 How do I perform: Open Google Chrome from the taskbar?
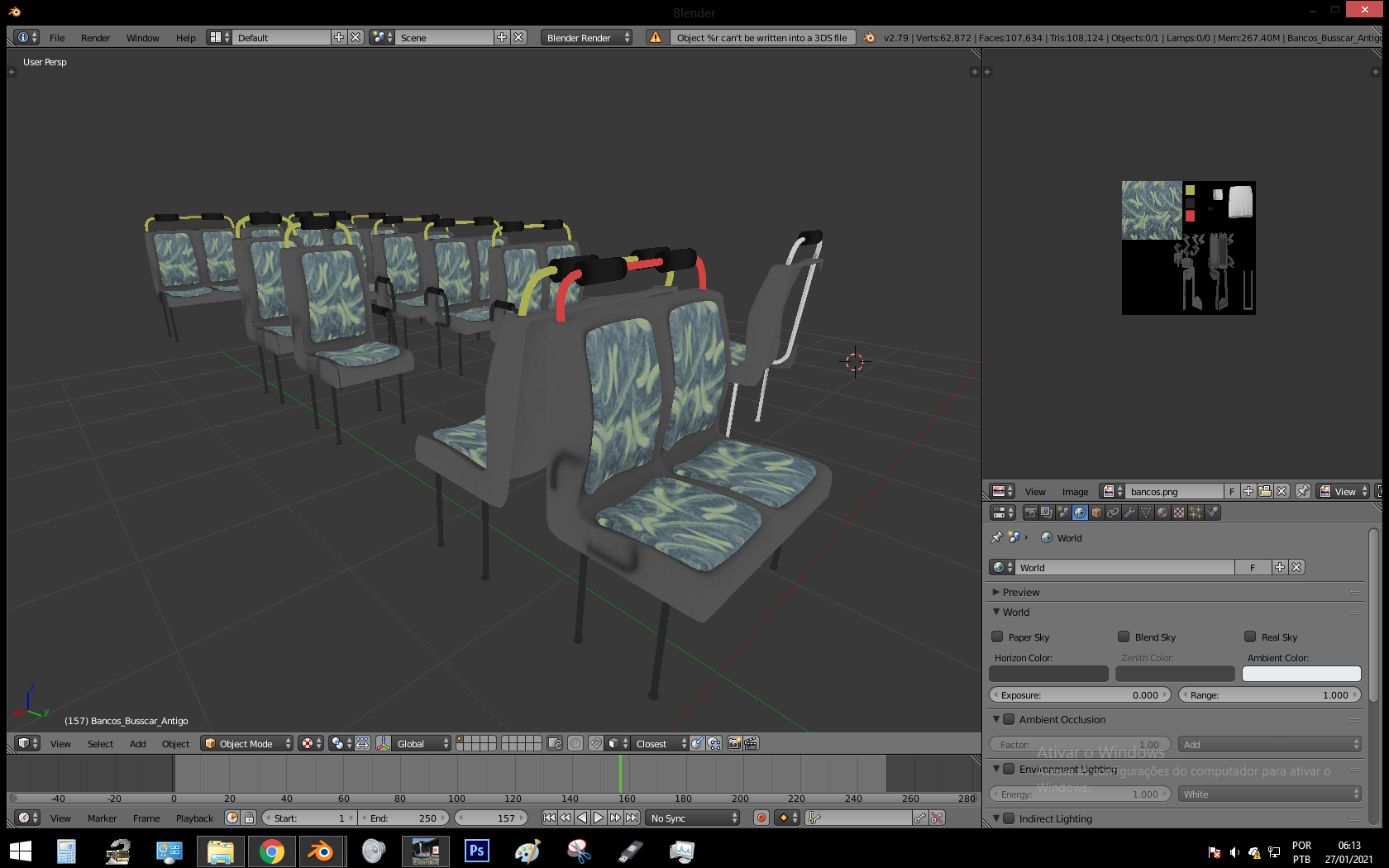click(271, 851)
